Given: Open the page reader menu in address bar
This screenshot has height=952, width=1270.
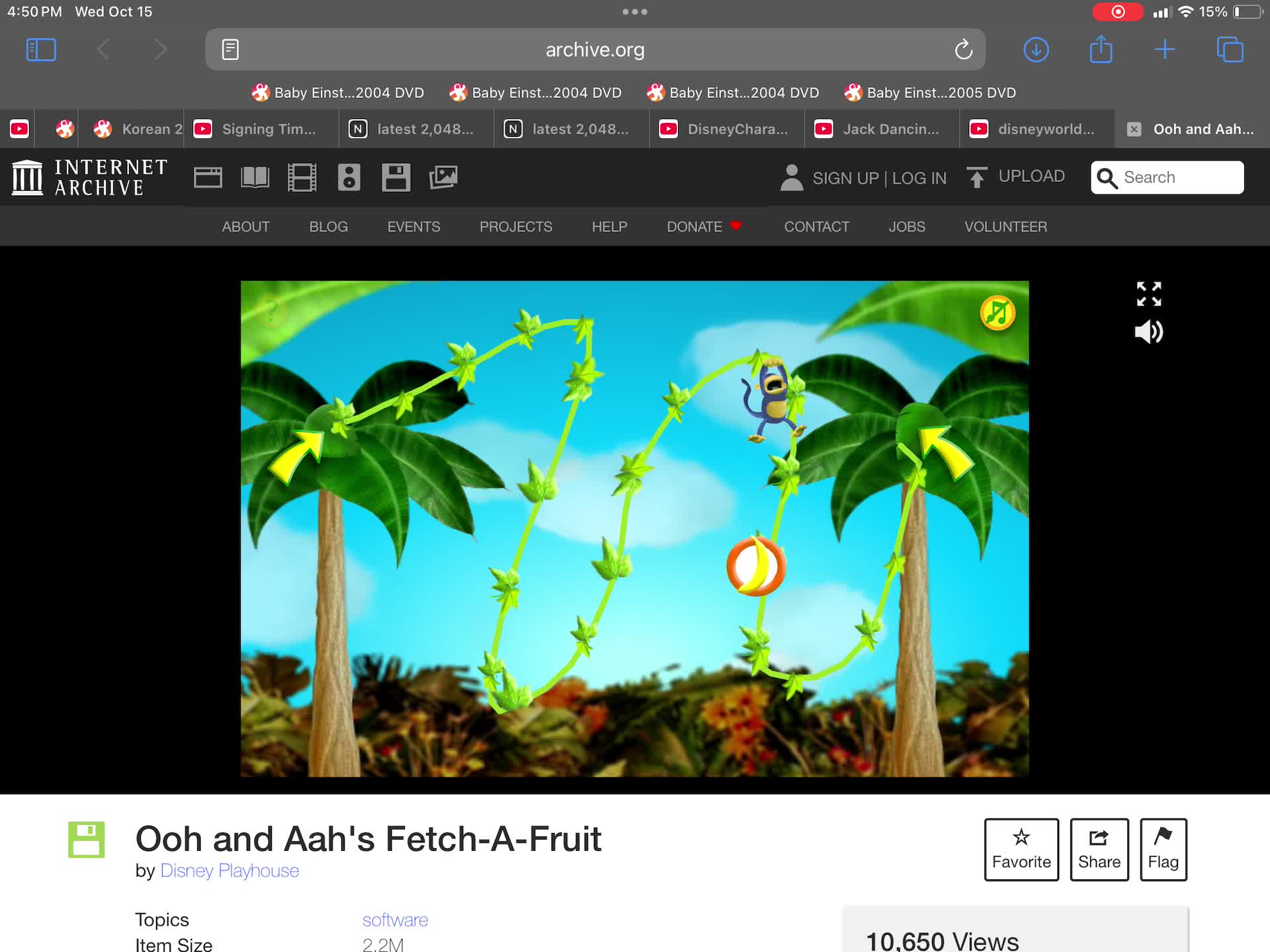Looking at the screenshot, I should pos(230,50).
